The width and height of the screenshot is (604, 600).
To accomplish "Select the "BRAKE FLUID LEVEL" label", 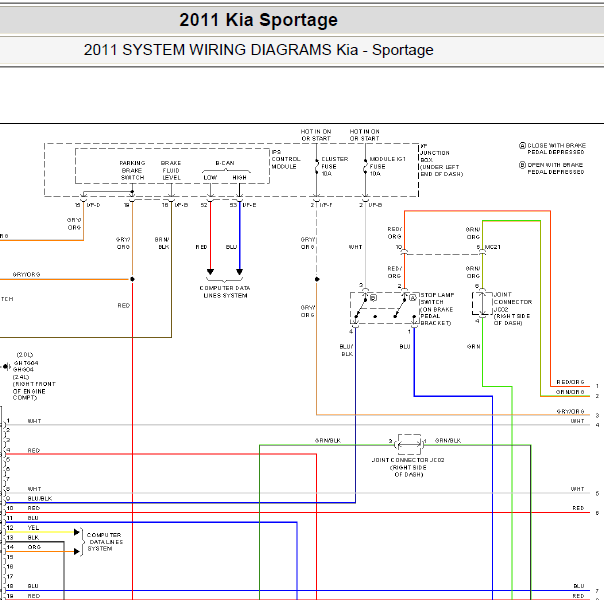I will click(x=171, y=170).
